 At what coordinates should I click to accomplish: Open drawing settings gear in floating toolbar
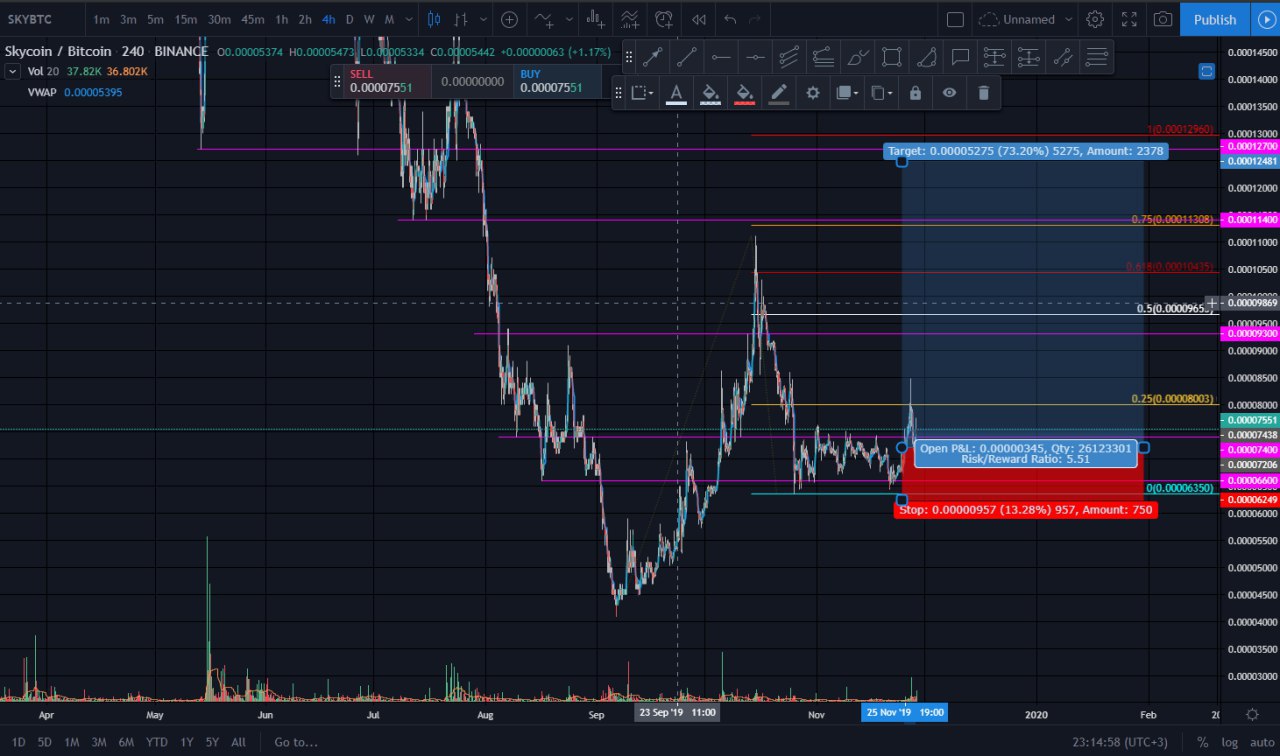click(x=813, y=93)
